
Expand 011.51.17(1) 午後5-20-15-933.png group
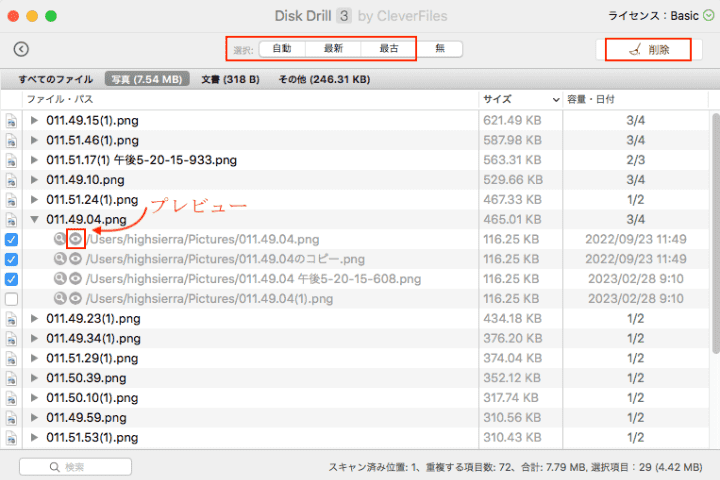click(34, 160)
